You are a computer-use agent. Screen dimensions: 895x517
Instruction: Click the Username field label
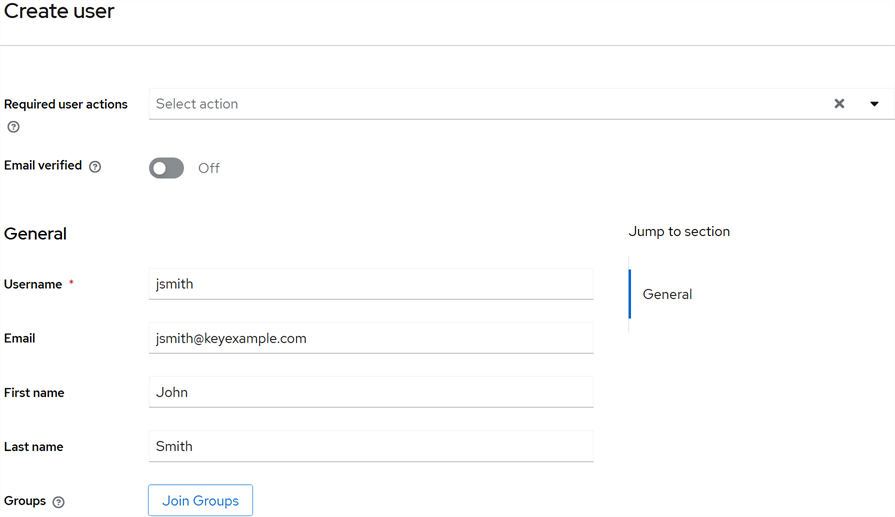pyautogui.click(x=33, y=284)
